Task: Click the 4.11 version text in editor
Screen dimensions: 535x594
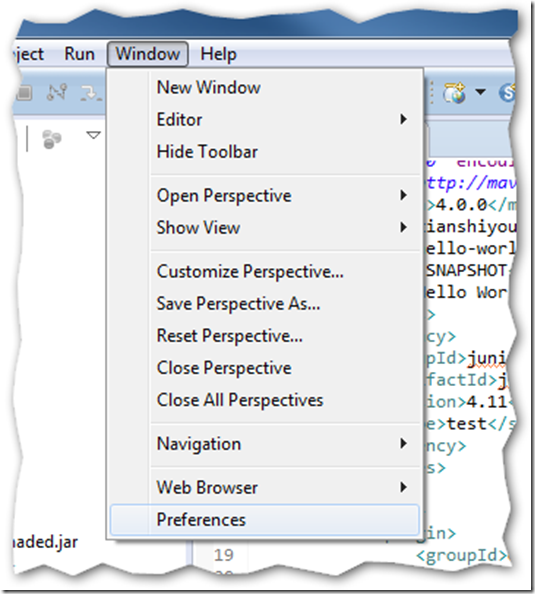Action: (x=487, y=402)
